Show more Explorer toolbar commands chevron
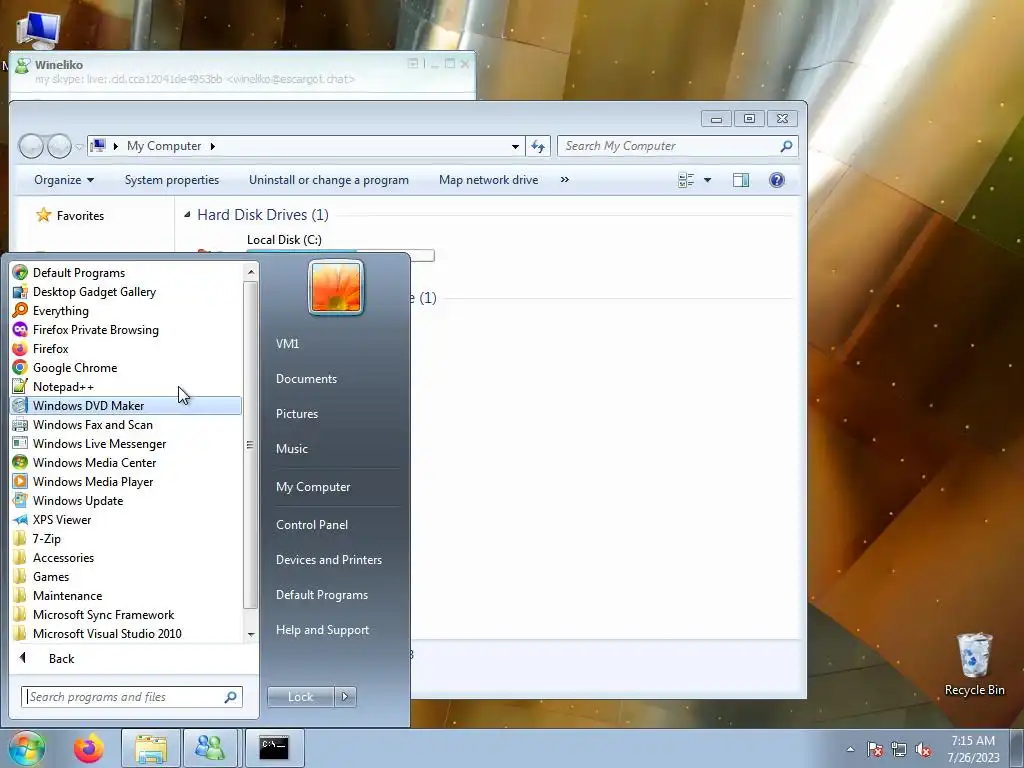 565,180
